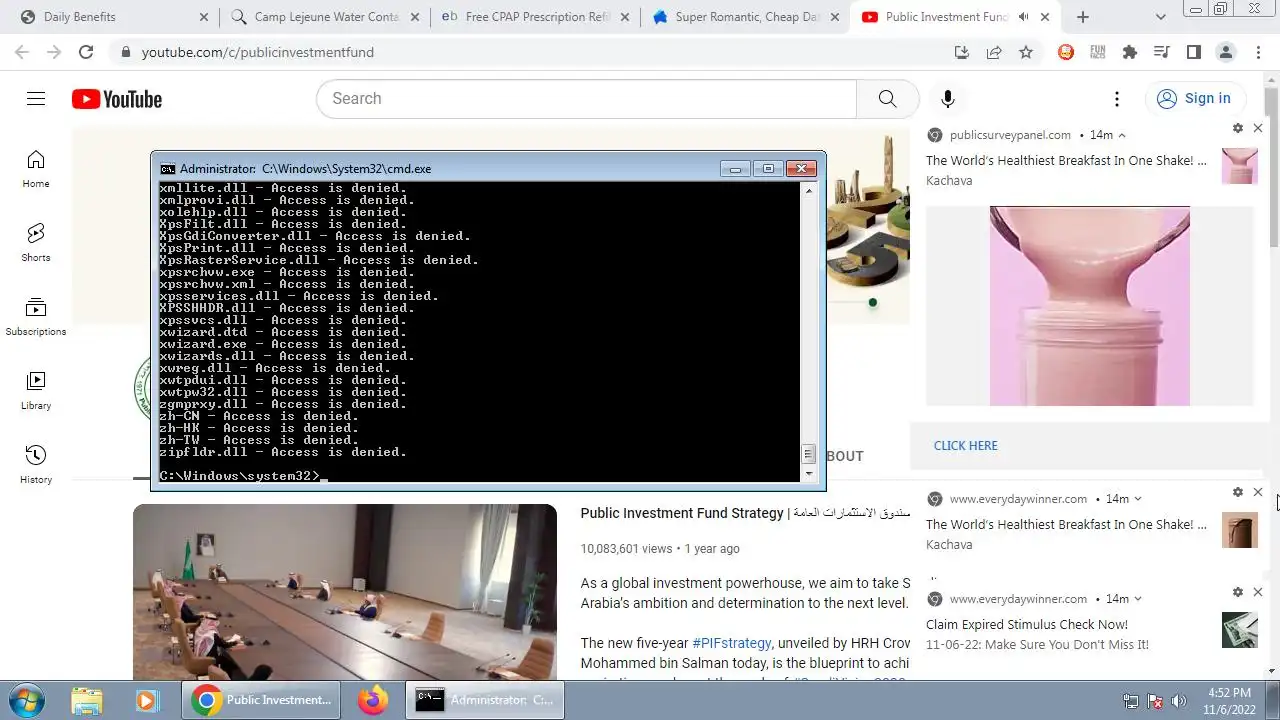Image resolution: width=1280 pixels, height=720 pixels.
Task: Click the Action Center flag tray icon
Action: click(x=1155, y=701)
